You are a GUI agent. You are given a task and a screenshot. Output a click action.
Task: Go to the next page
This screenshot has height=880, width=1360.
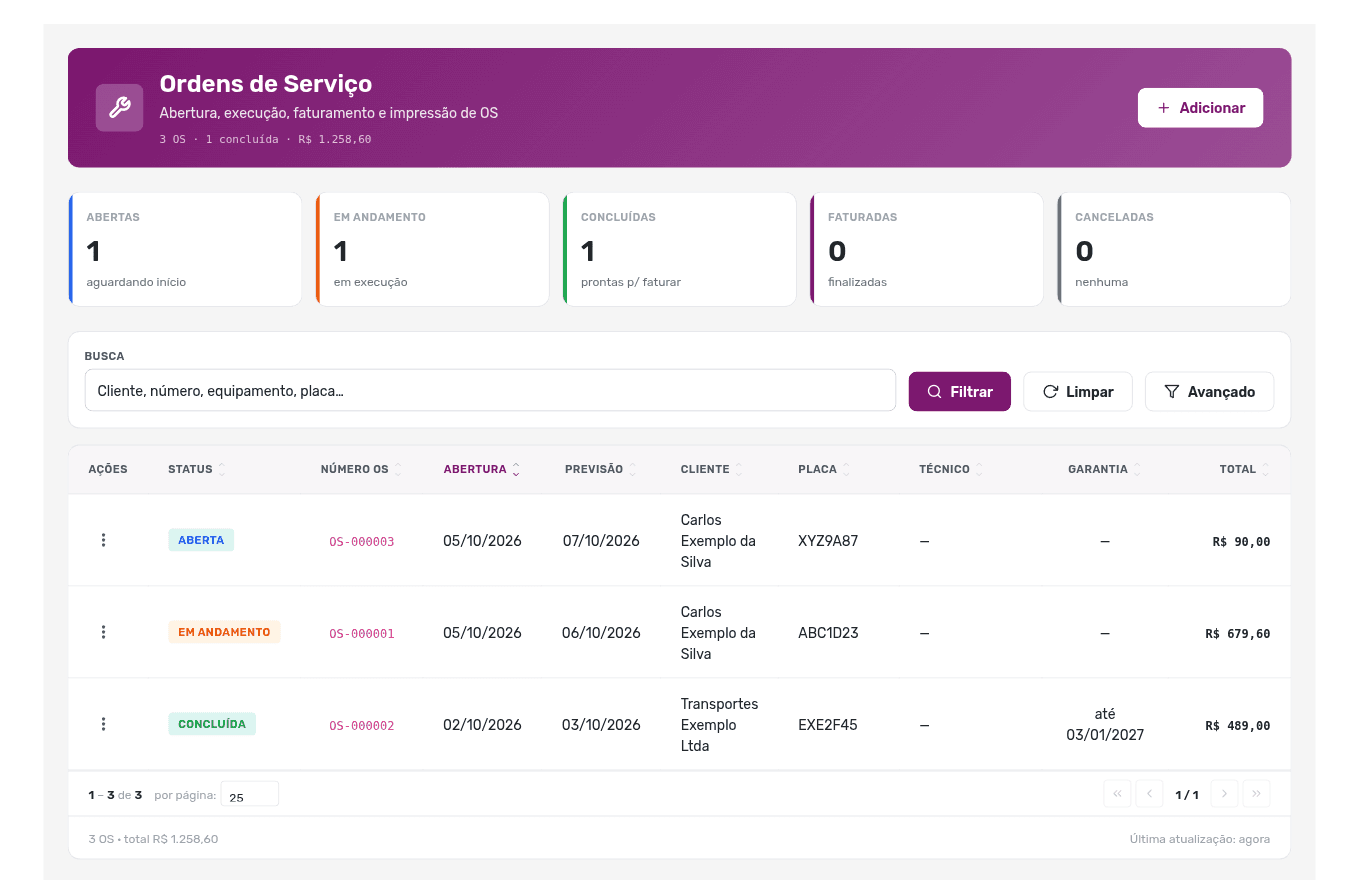point(1224,794)
